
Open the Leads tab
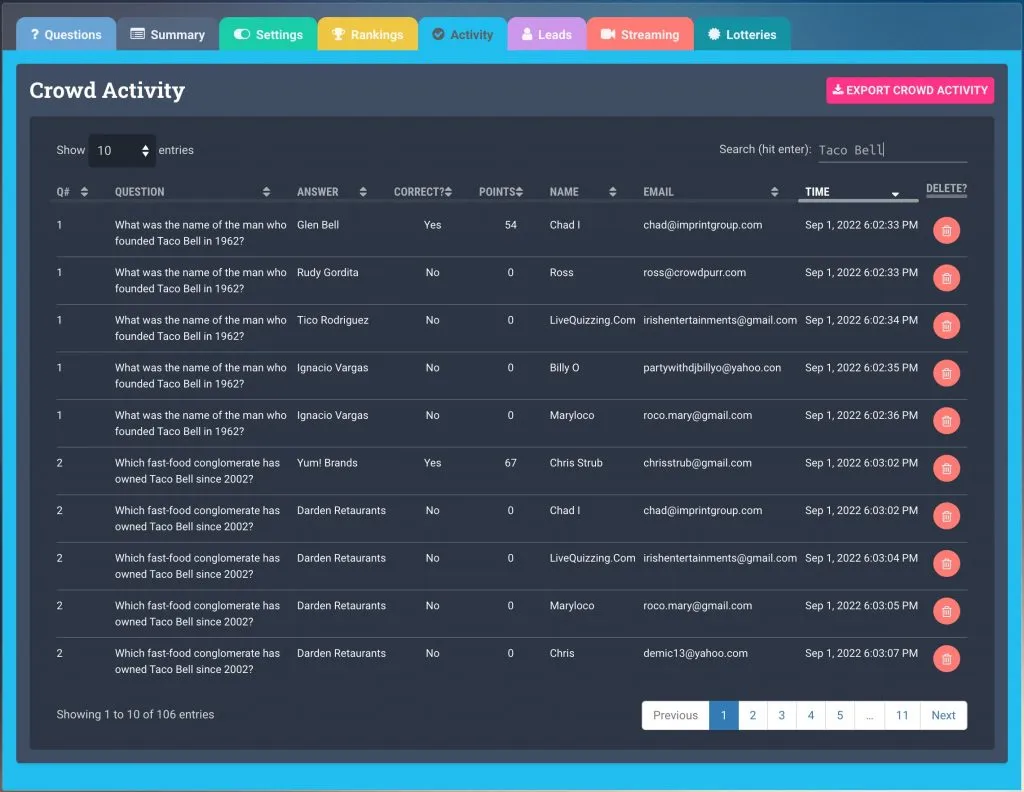(x=547, y=35)
